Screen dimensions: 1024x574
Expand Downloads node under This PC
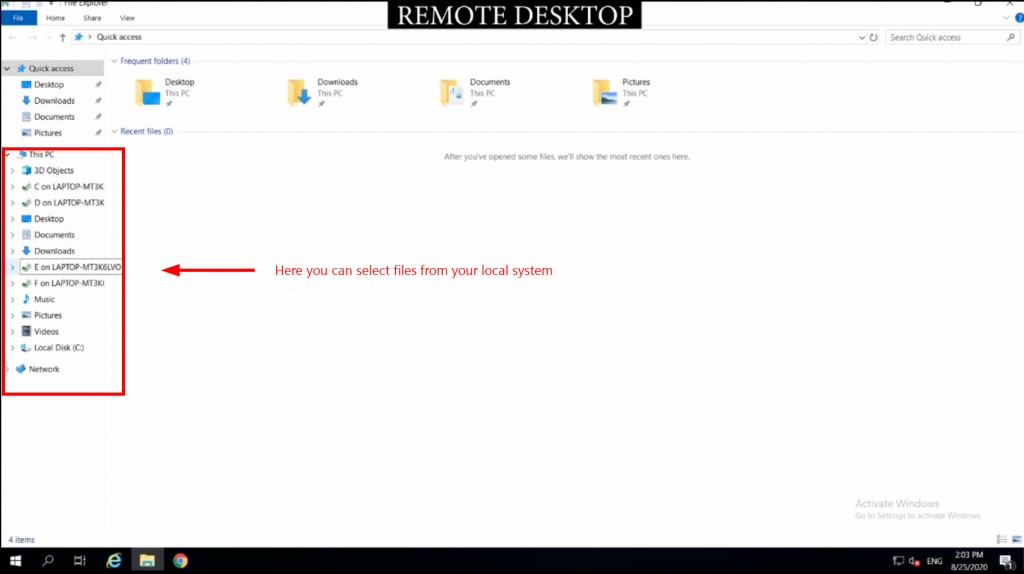click(x=12, y=251)
